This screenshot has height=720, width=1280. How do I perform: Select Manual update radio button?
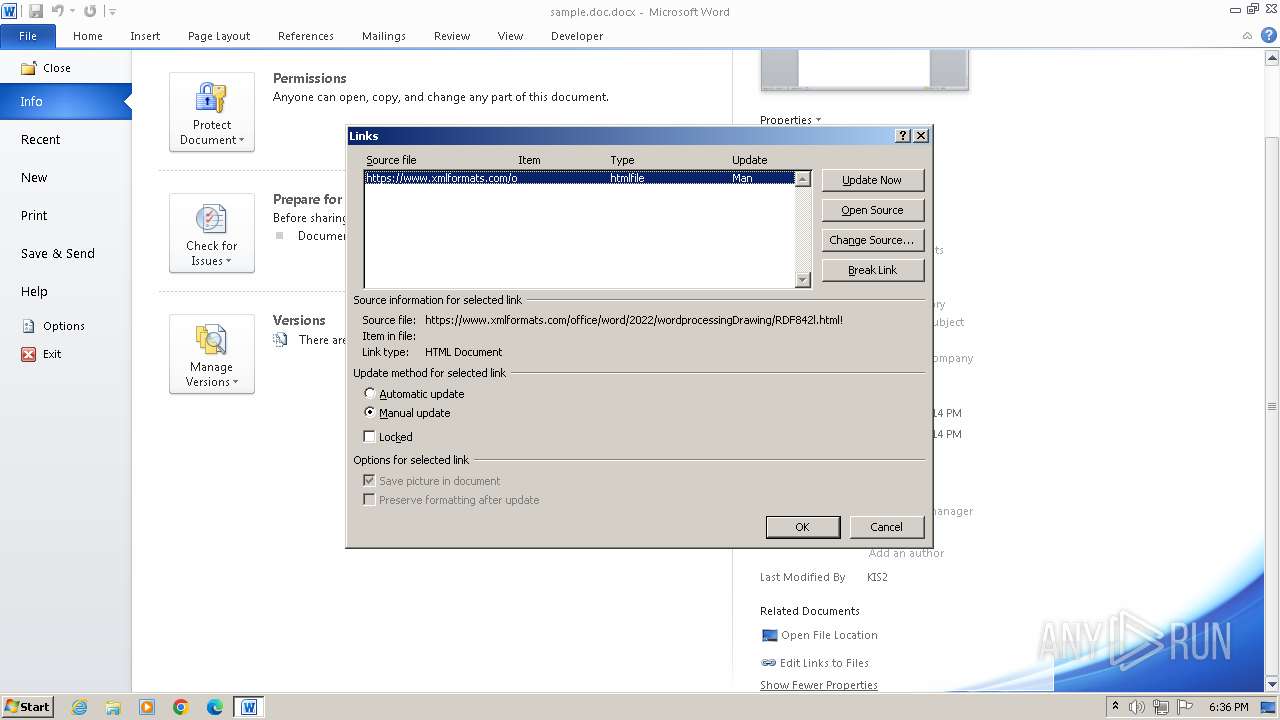(370, 412)
